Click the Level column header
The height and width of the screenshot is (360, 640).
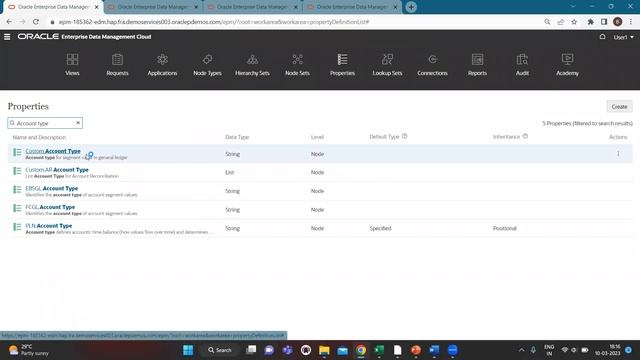tap(317, 137)
